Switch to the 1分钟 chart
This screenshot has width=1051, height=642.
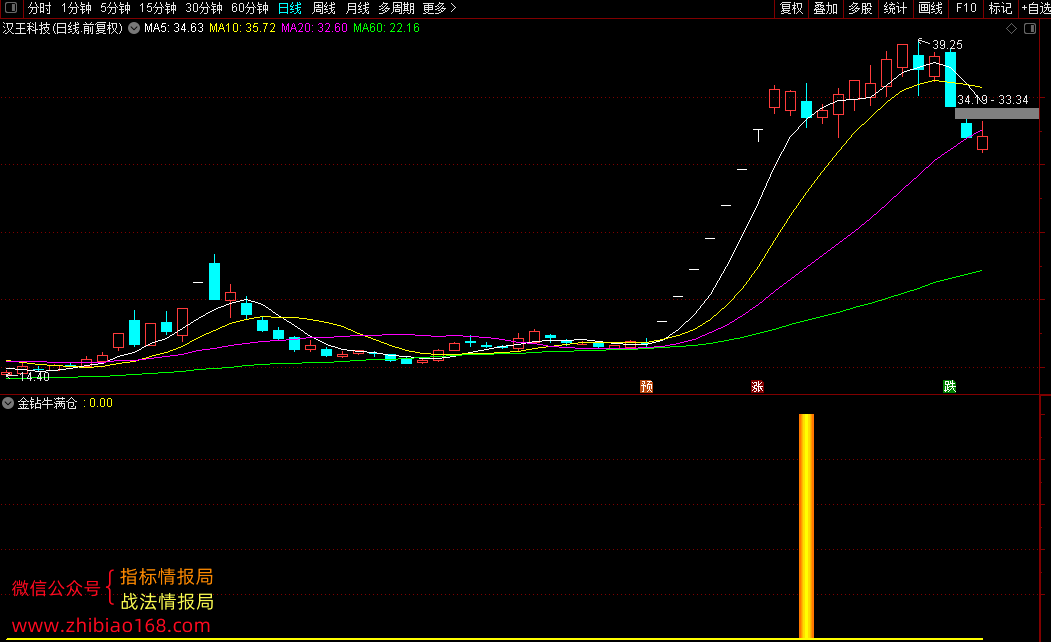click(76, 8)
